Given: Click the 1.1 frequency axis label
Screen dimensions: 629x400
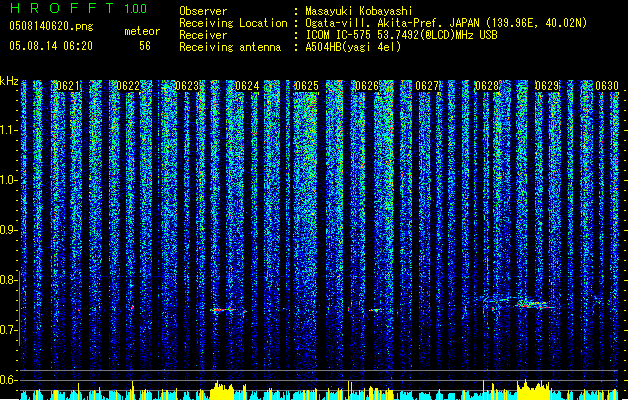Looking at the screenshot, I should (9, 130).
